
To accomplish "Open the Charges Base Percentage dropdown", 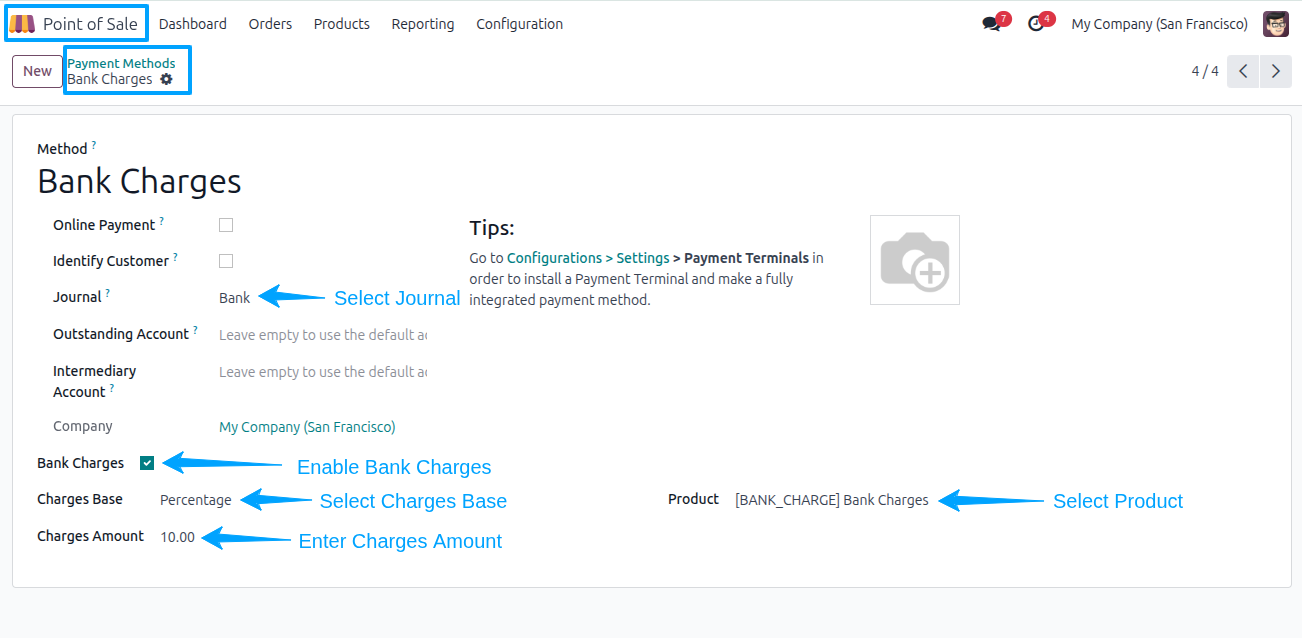I will (x=196, y=500).
